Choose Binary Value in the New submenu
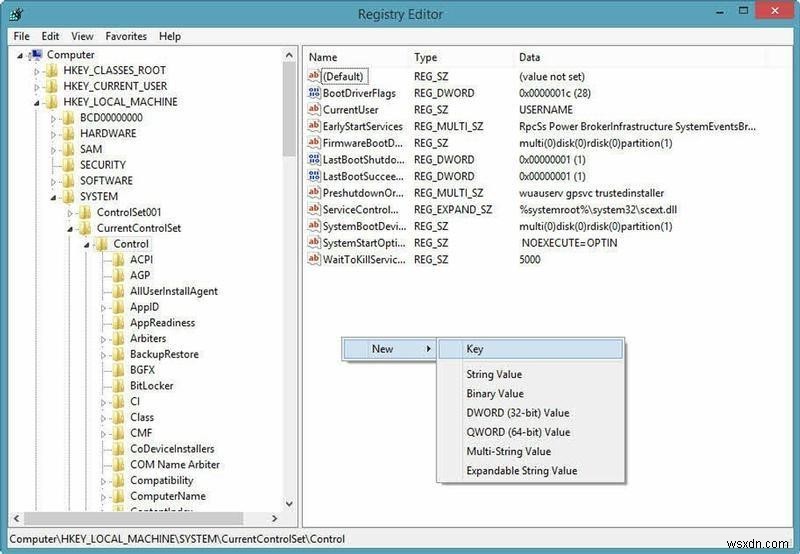Image resolution: width=800 pixels, height=554 pixels. 531,394
